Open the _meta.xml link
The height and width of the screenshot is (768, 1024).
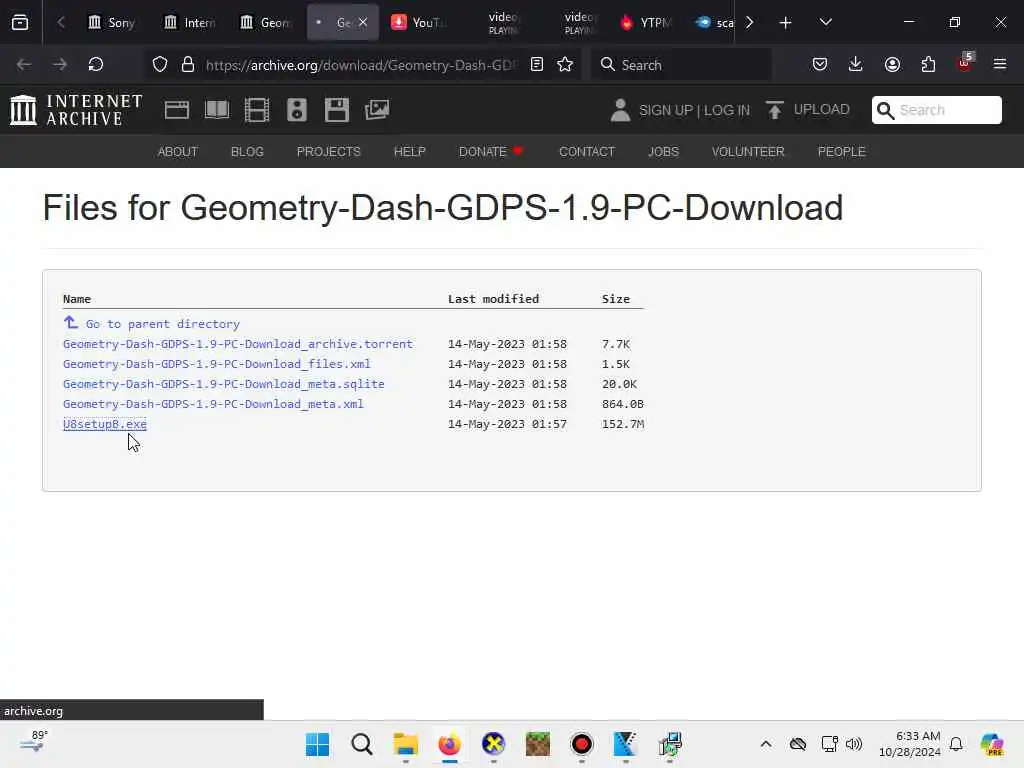[214, 404]
